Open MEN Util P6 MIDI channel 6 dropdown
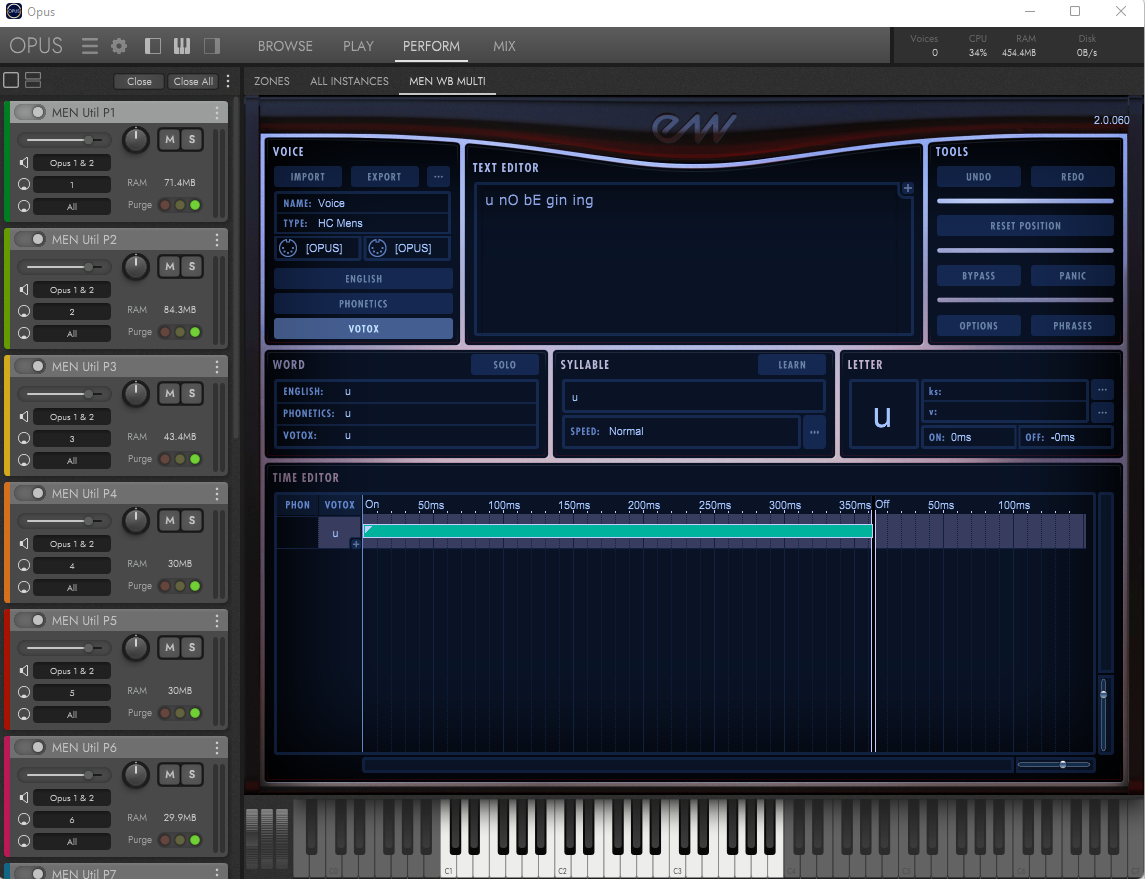This screenshot has width=1145, height=879. (x=72, y=820)
